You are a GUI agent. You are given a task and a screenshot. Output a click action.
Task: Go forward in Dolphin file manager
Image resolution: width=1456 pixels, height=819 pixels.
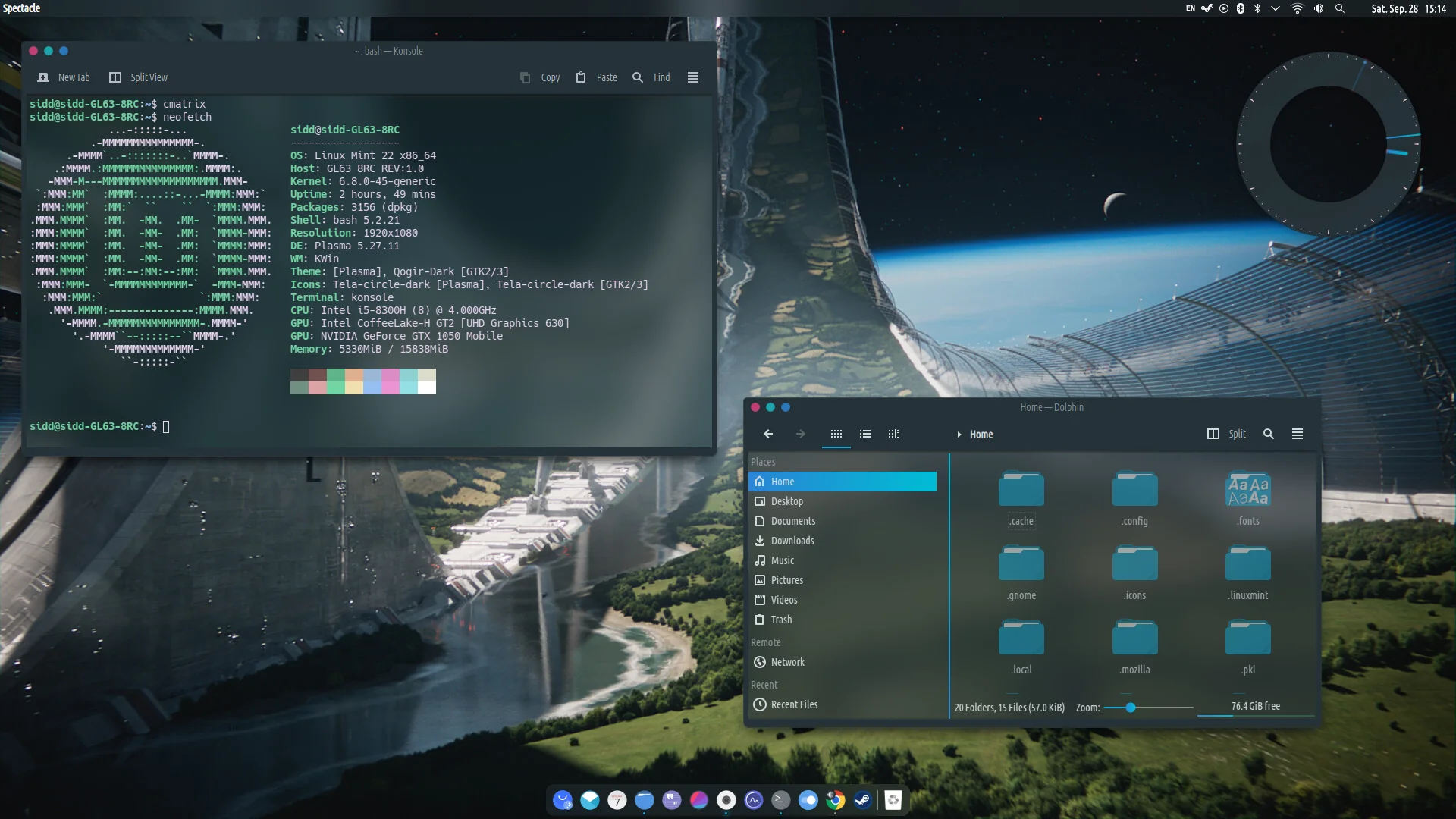tap(800, 434)
